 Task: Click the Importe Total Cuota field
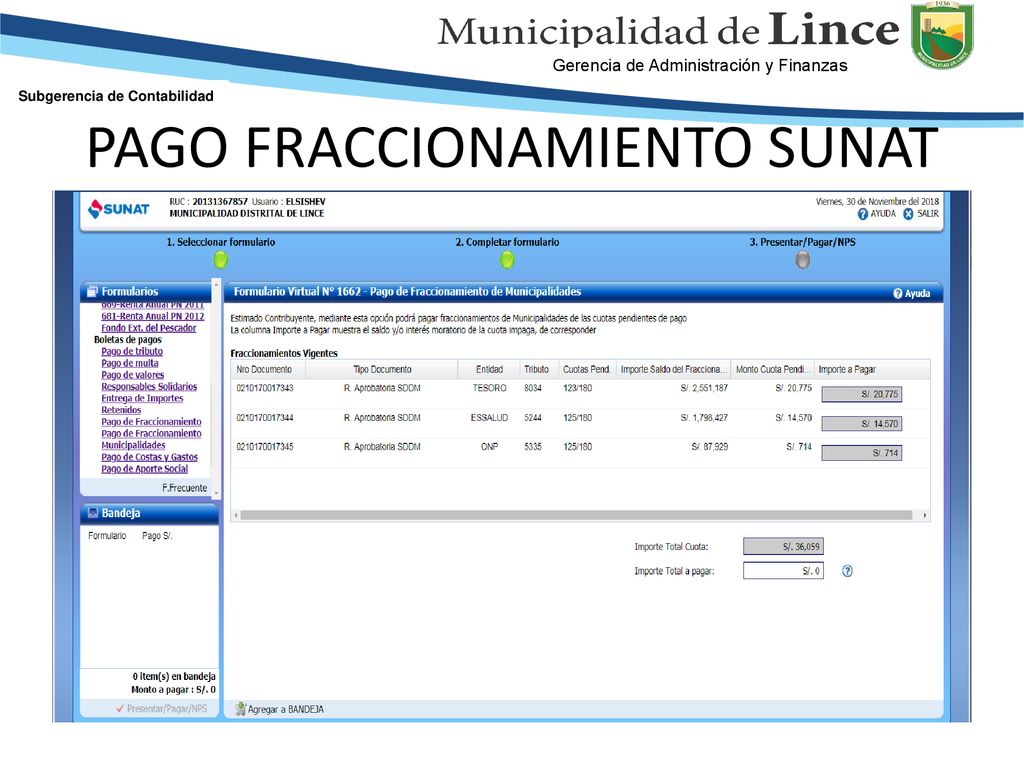[x=783, y=547]
